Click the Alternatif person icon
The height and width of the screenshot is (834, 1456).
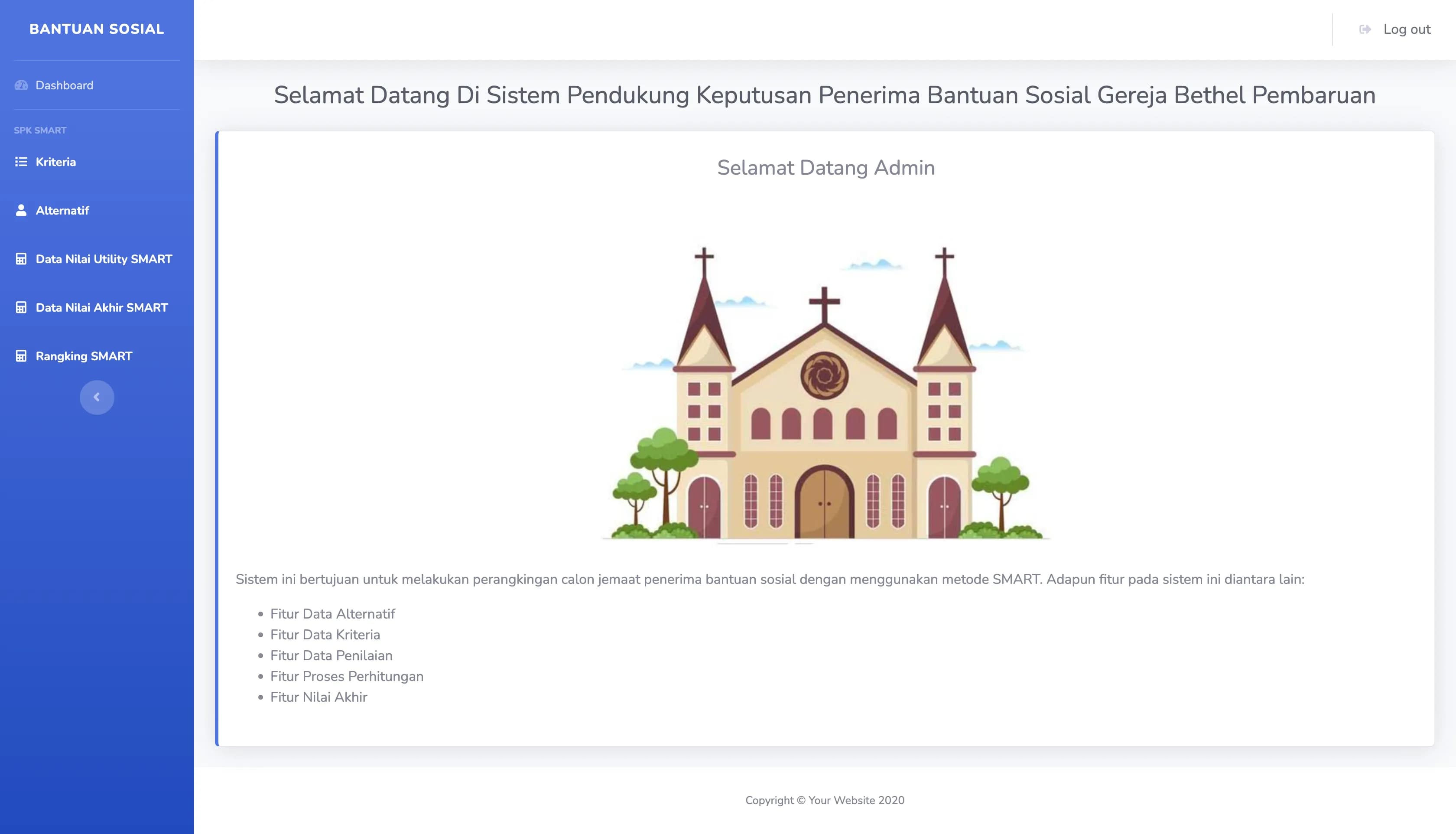tap(21, 210)
